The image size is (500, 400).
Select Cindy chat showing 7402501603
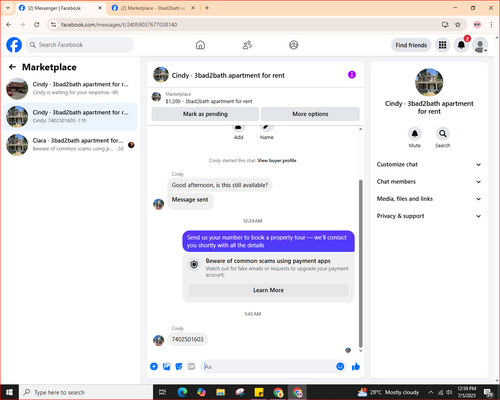(x=70, y=117)
